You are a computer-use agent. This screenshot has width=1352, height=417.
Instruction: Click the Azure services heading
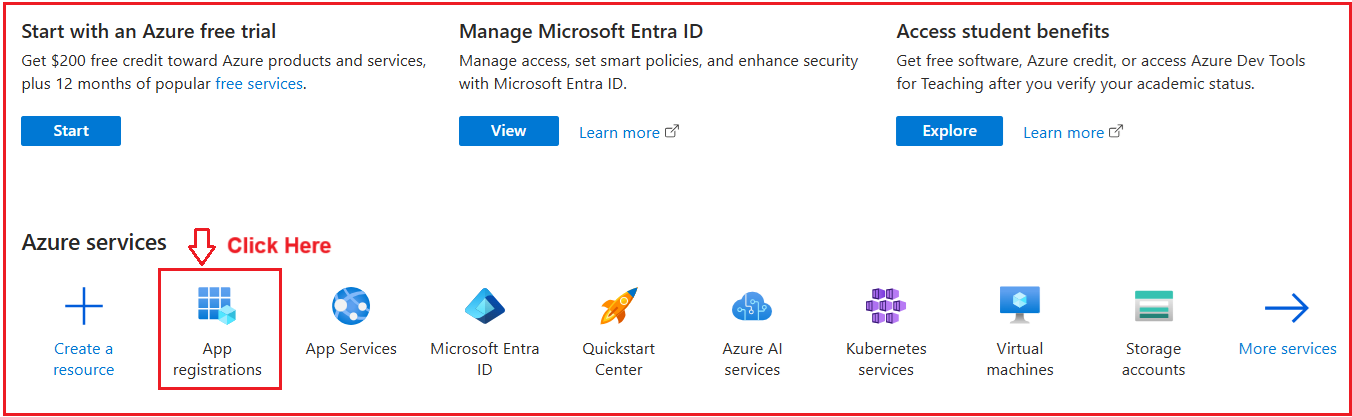(94, 243)
